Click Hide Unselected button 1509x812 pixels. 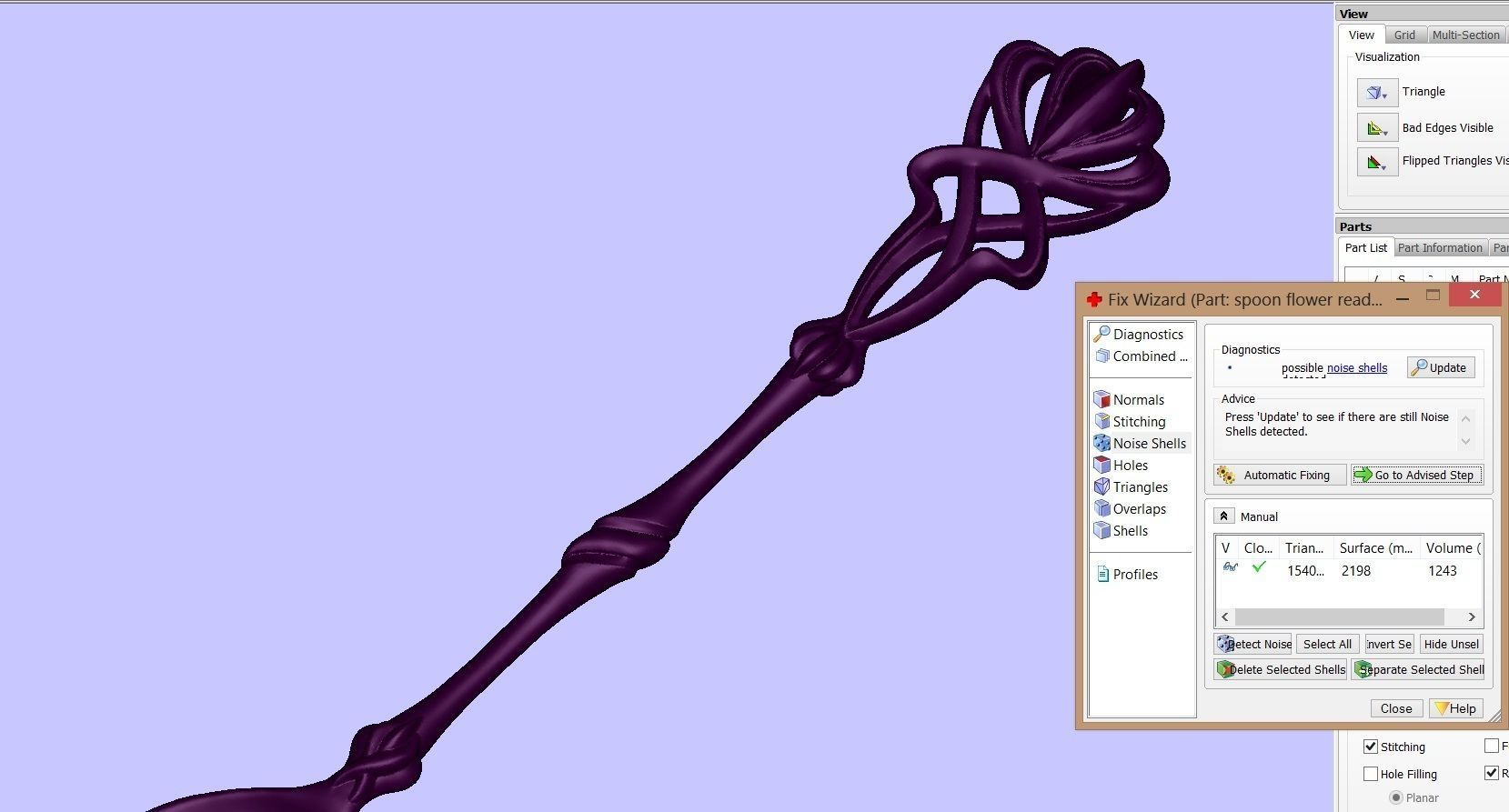[1451, 644]
